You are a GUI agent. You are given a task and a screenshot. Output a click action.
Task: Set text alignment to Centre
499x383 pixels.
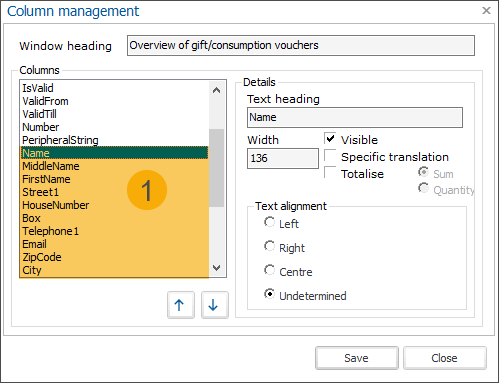click(269, 270)
